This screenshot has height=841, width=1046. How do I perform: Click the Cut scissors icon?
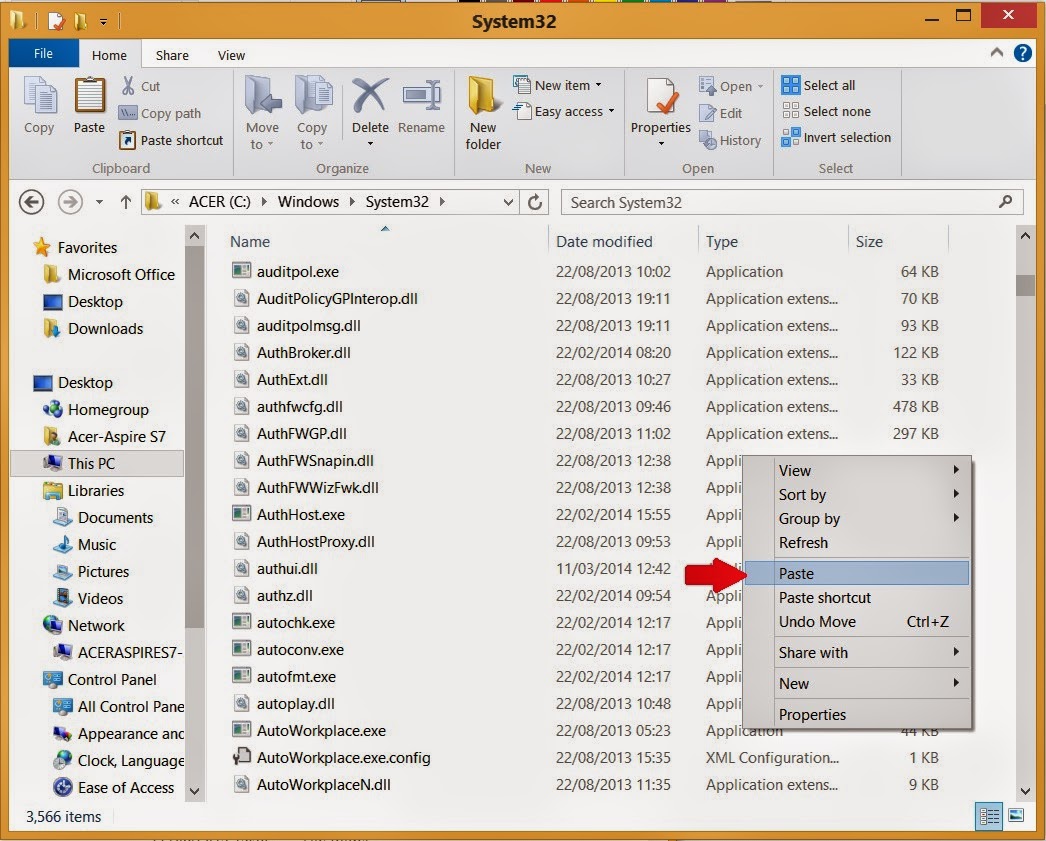(x=128, y=85)
